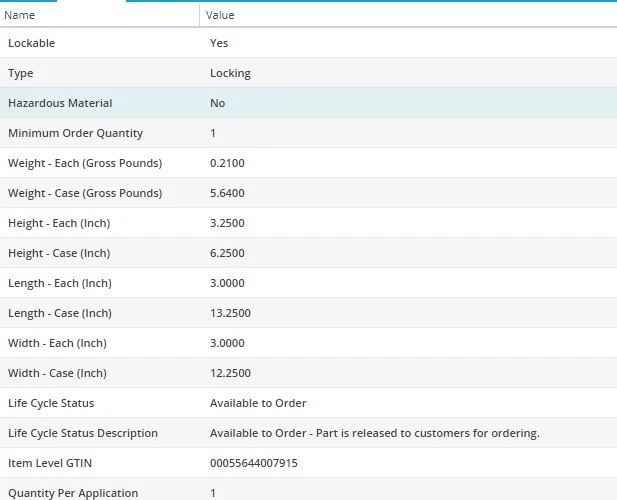Viewport: 617px width, 500px height.
Task: Select the Lockable row
Action: 32,43
